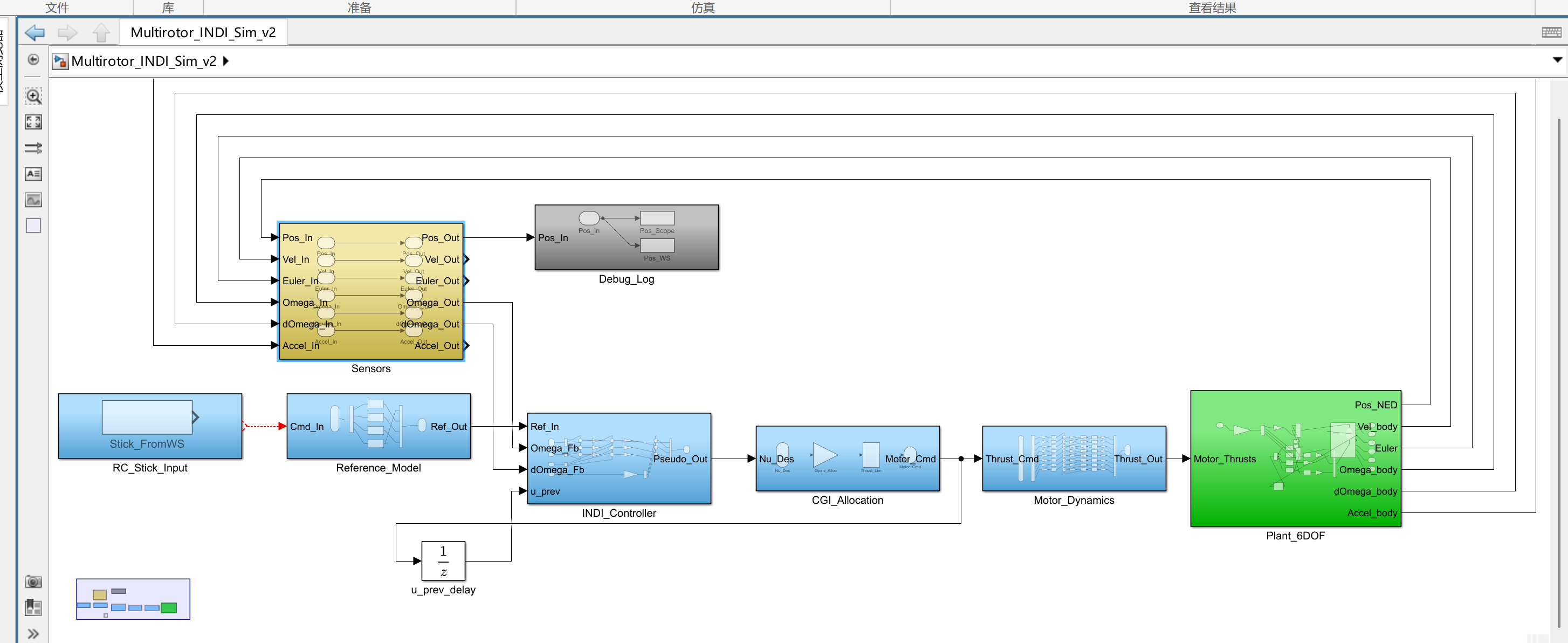Select the Plant_6DOF green block
Viewport: 1568px width, 643px height.
[1295, 459]
